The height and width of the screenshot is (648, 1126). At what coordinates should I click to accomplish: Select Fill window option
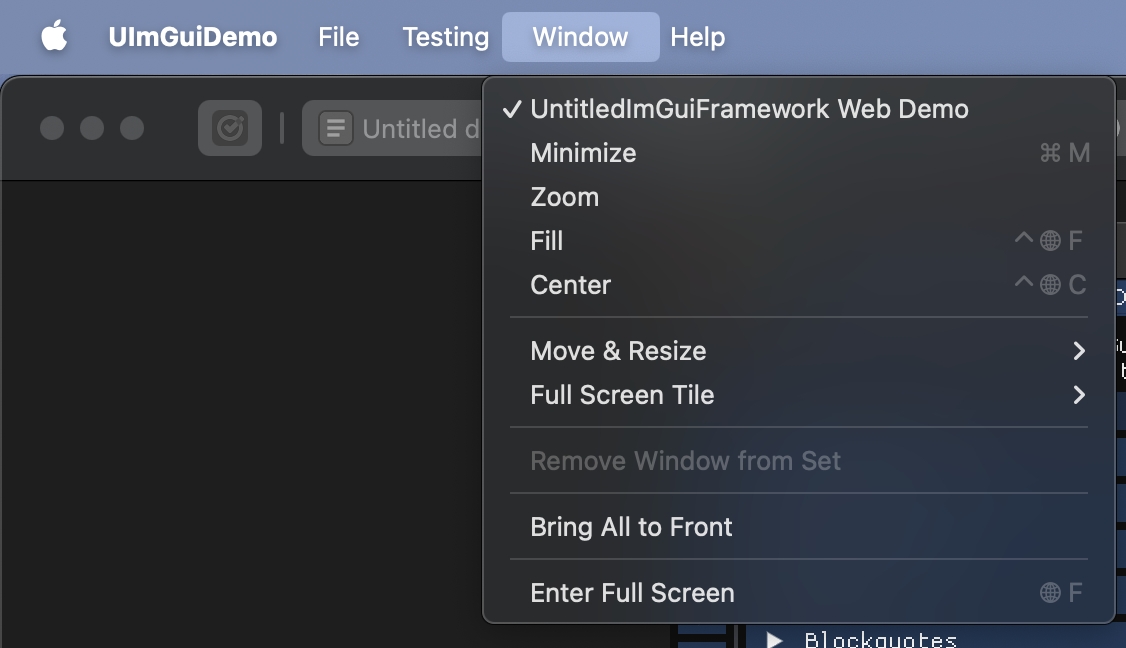point(799,241)
